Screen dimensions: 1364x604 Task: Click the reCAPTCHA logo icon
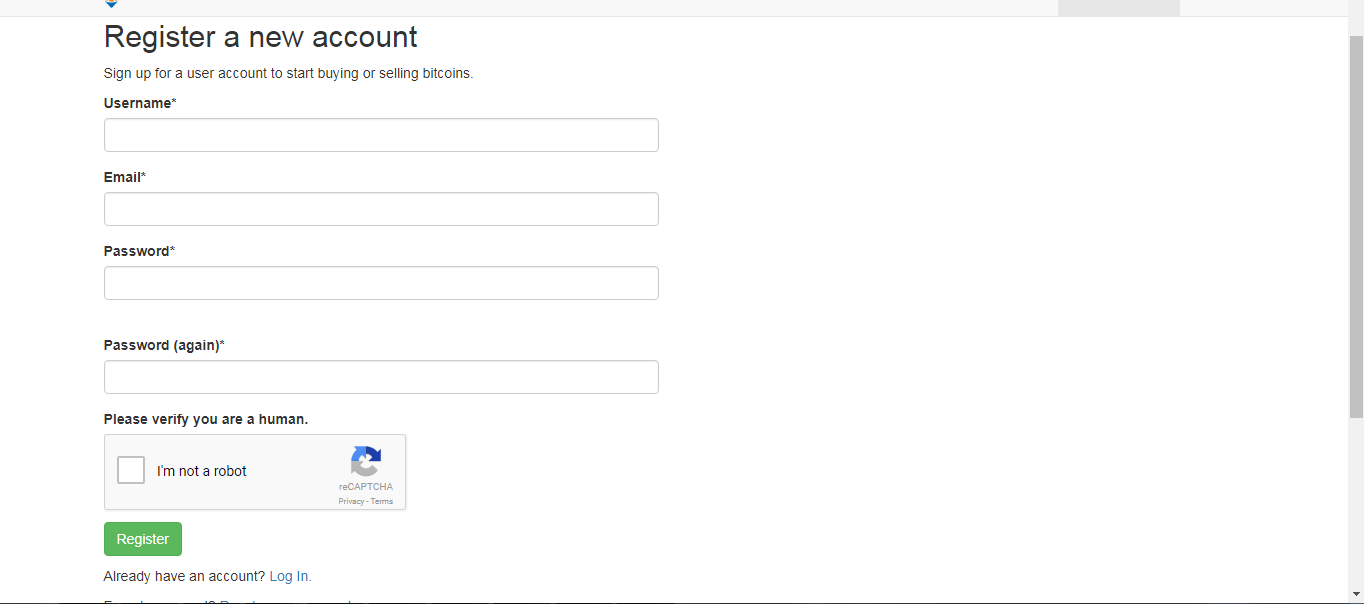tap(366, 461)
